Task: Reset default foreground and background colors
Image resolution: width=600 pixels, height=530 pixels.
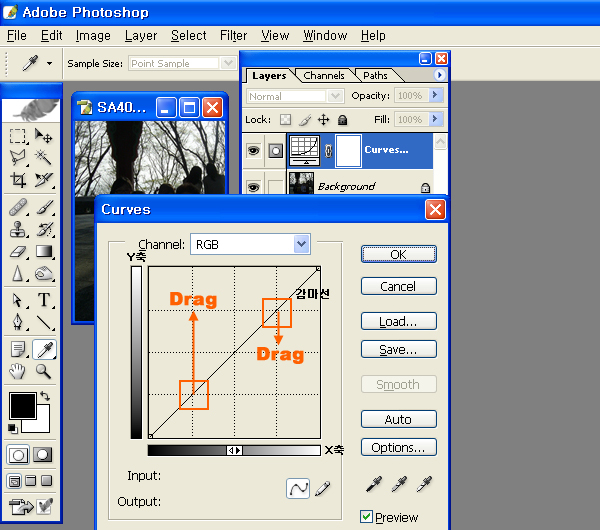Action: (x=13, y=429)
